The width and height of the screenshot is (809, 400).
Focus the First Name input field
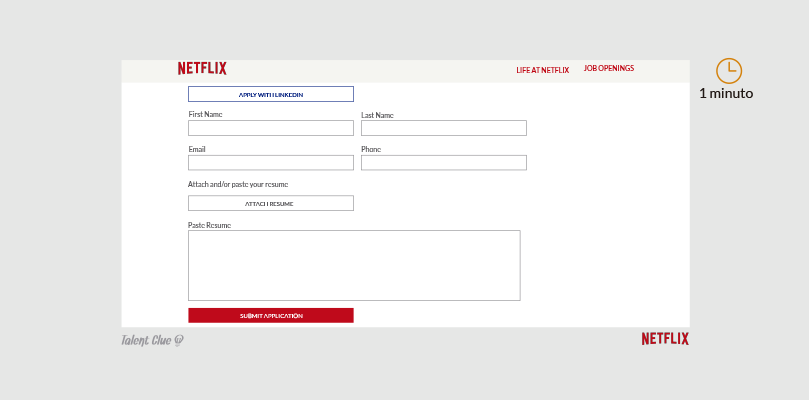pos(271,128)
